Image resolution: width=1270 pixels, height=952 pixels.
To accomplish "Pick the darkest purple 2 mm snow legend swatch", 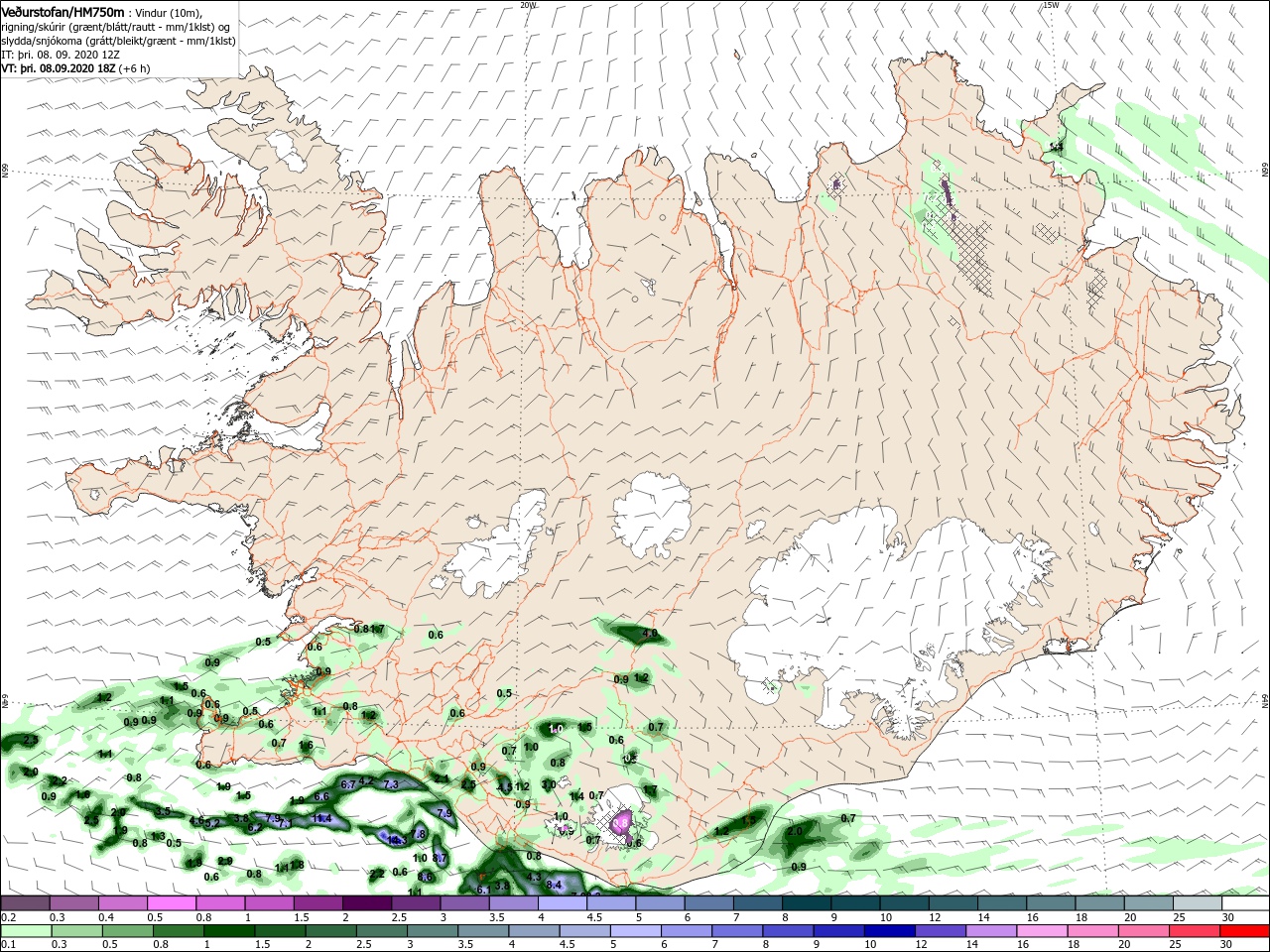I will pyautogui.click(x=367, y=903).
